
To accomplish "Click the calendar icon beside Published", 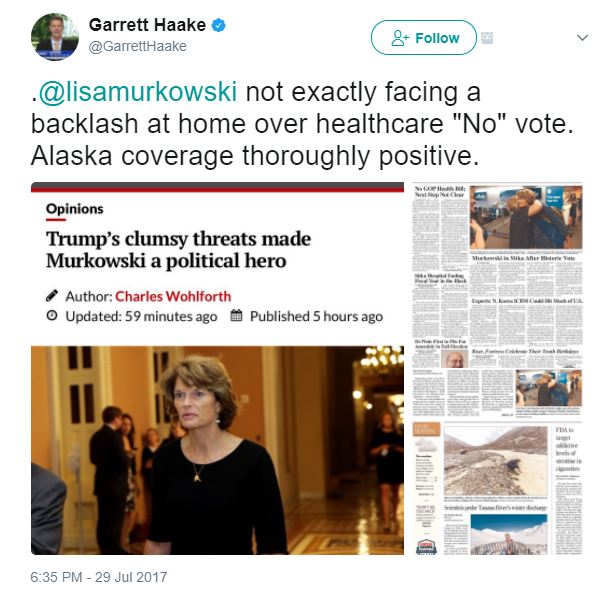I will click(236, 315).
